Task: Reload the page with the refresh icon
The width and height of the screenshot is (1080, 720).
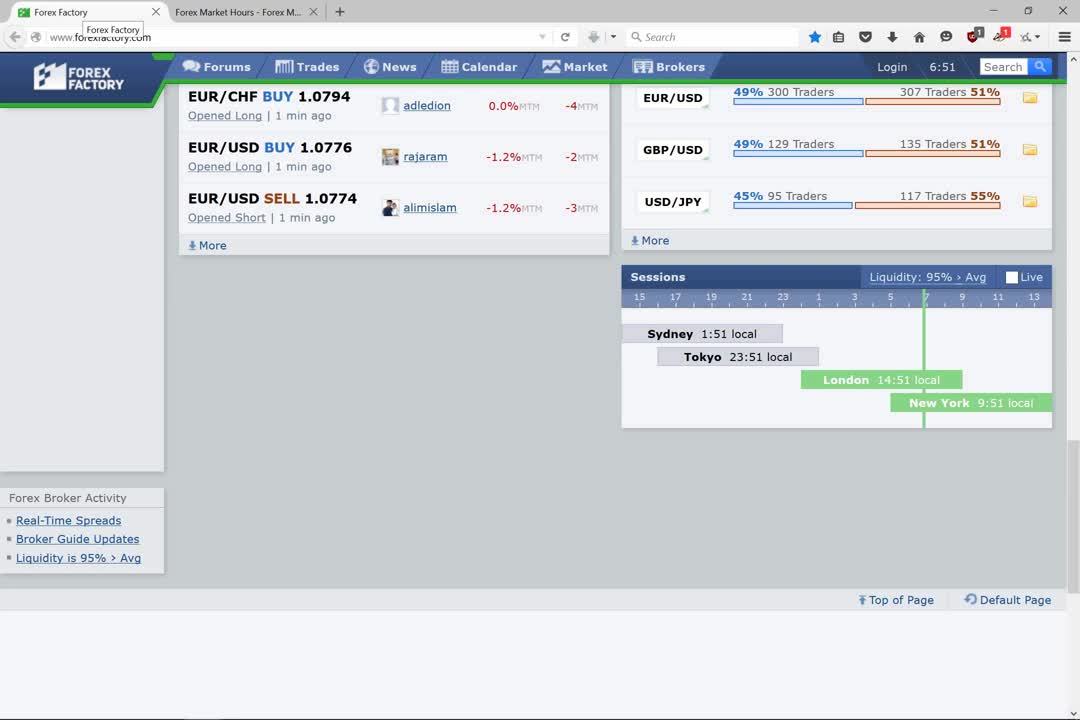Action: click(565, 37)
